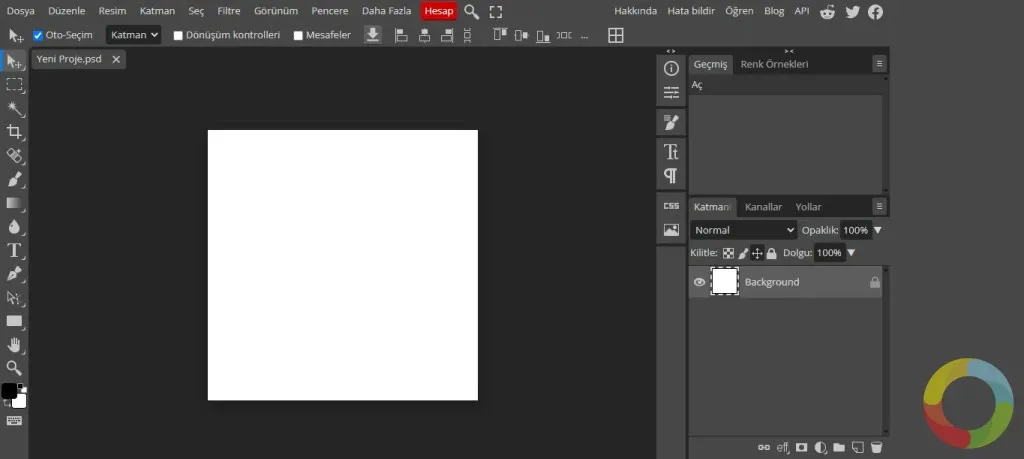Open the Info panel icon
This screenshot has width=1024, height=459.
pyautogui.click(x=671, y=69)
